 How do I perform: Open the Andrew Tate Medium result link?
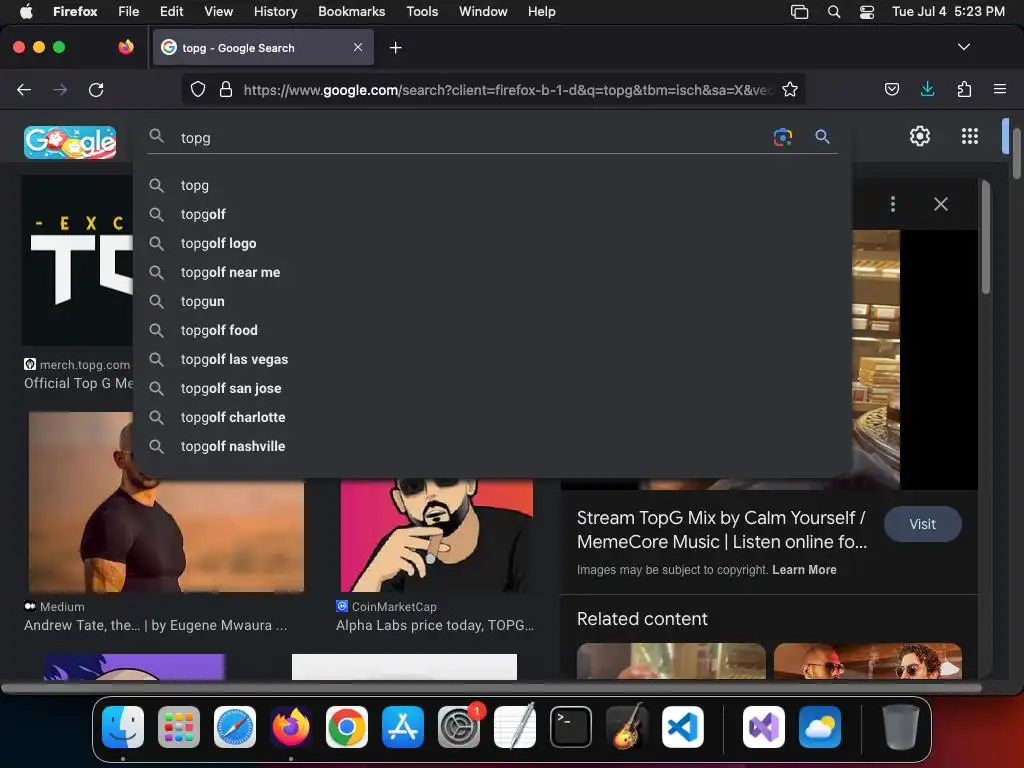(155, 625)
